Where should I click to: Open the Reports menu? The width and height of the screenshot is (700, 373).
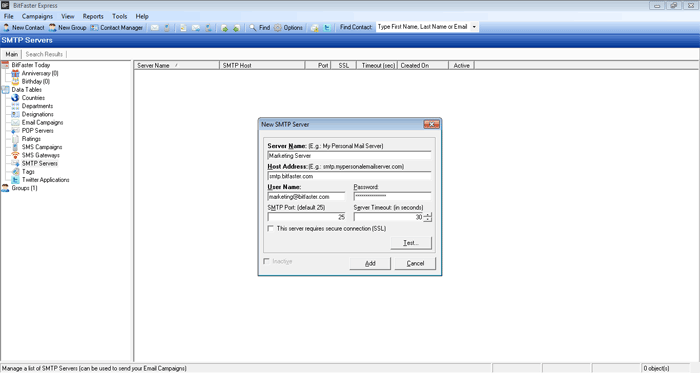[93, 16]
